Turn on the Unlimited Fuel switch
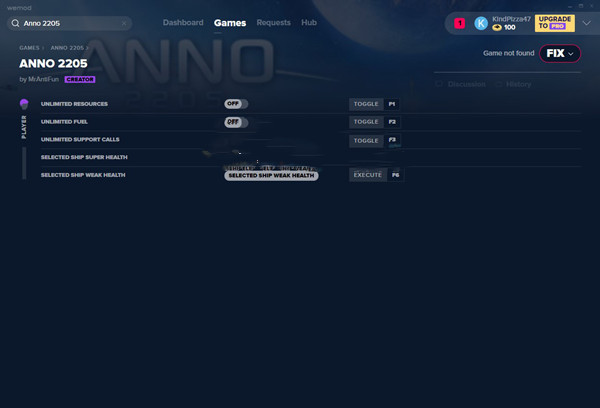Image resolution: width=600 pixels, height=408 pixels. pos(236,122)
